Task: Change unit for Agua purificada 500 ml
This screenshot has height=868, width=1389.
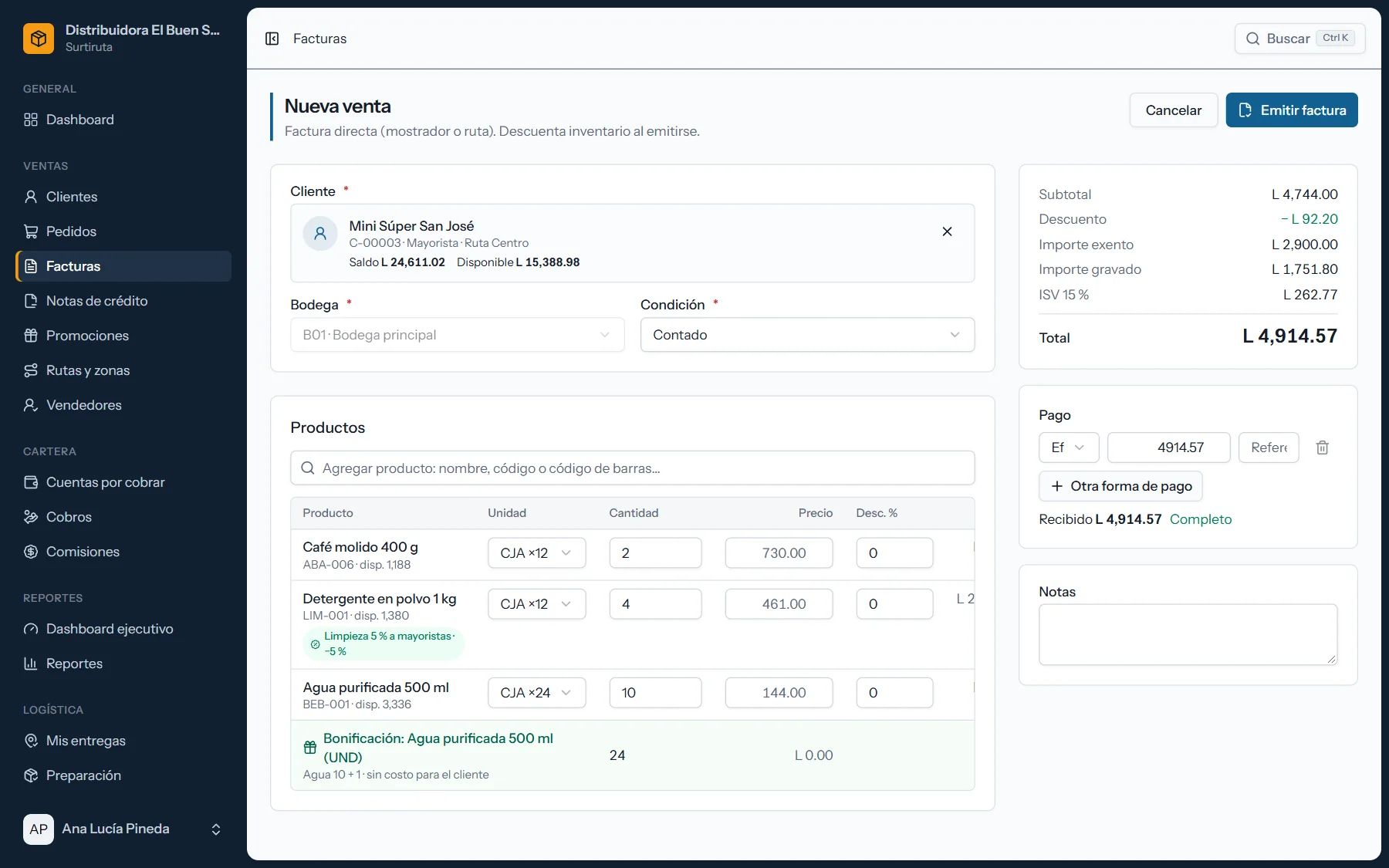Action: pyautogui.click(x=536, y=693)
